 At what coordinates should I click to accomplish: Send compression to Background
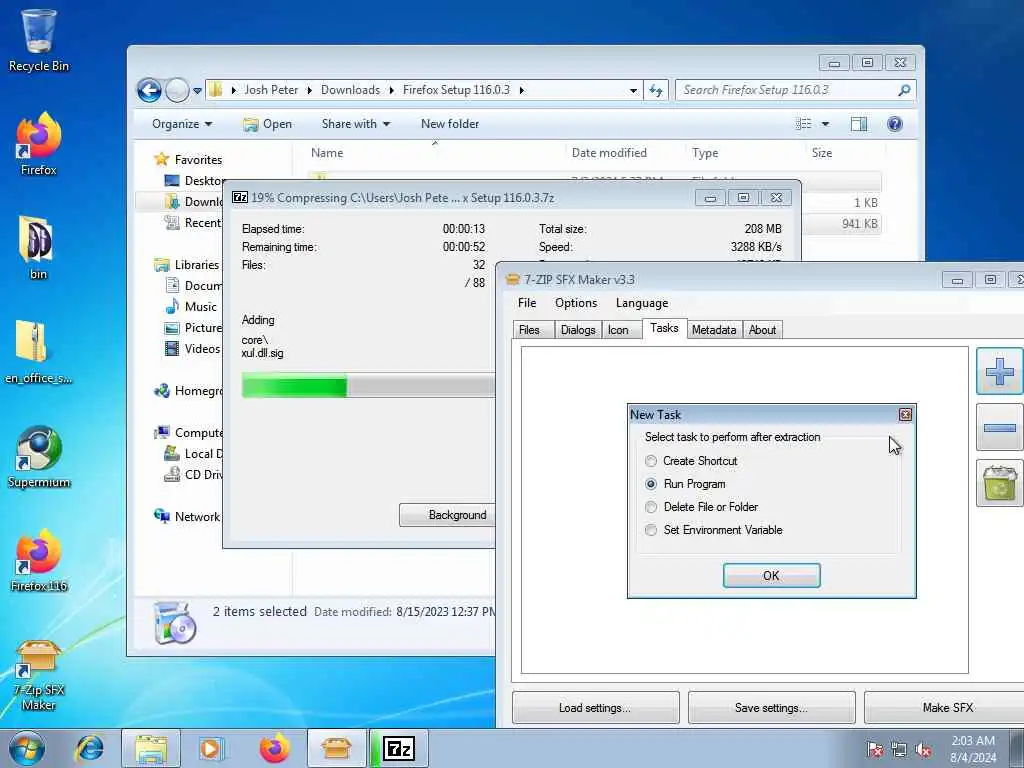pyautogui.click(x=448, y=515)
